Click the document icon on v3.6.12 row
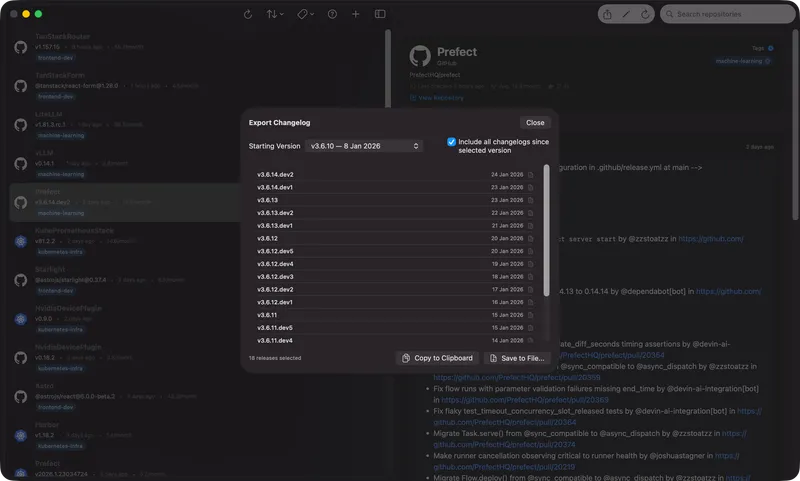 531,239
